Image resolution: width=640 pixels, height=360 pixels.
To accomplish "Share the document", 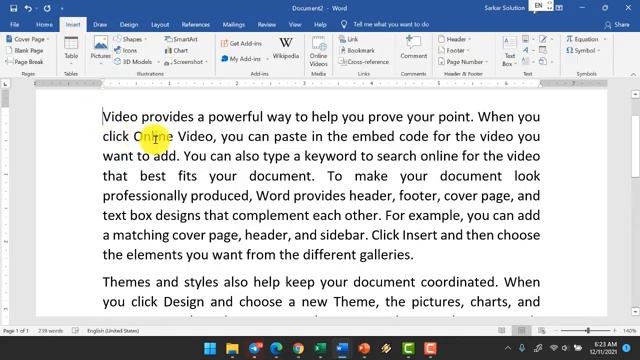I will click(x=617, y=25).
